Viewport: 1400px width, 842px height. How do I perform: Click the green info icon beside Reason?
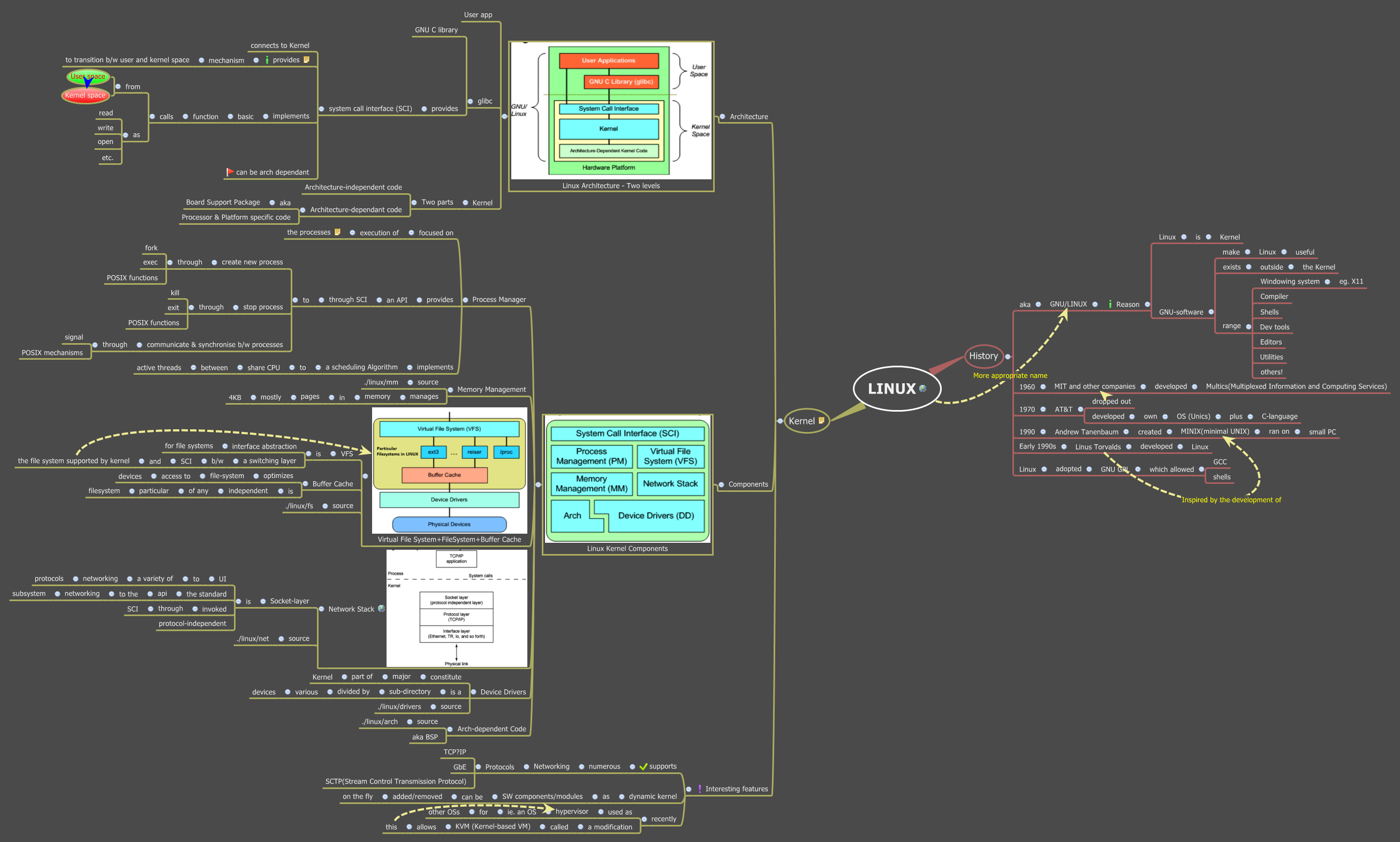[x=1110, y=304]
